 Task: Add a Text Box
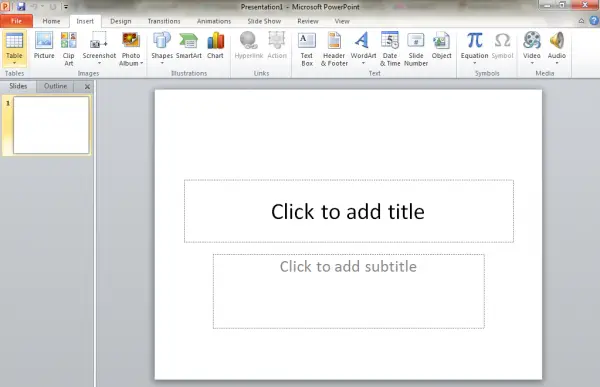pyautogui.click(x=307, y=49)
